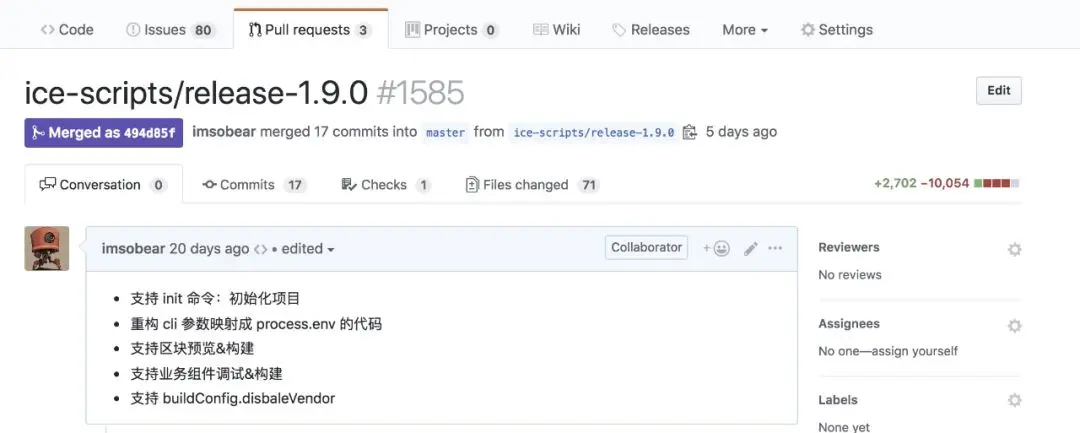This screenshot has width=1080, height=433.
Task: Expand the More dropdown in navigation
Action: pyautogui.click(x=745, y=30)
